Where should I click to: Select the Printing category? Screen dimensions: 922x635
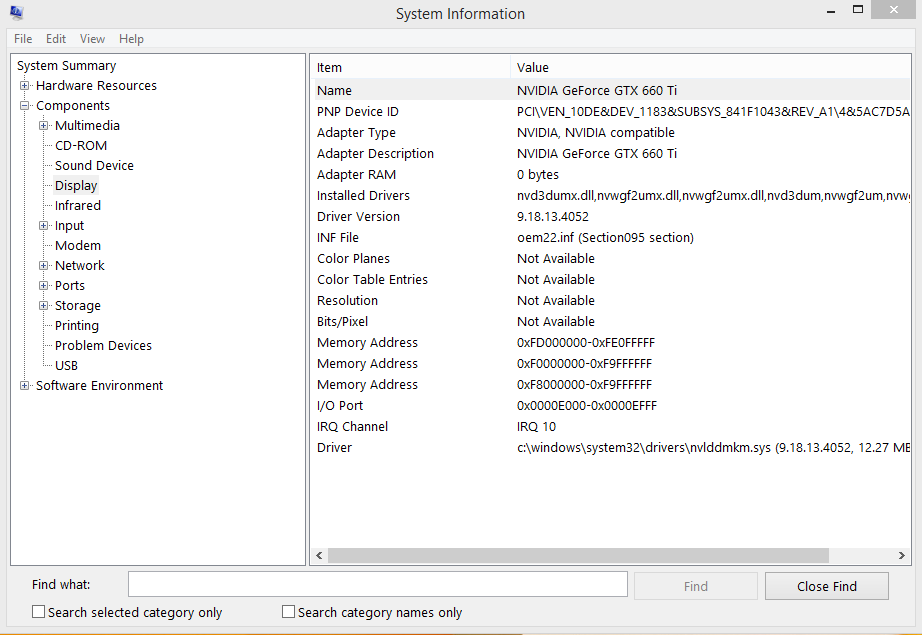tap(76, 325)
